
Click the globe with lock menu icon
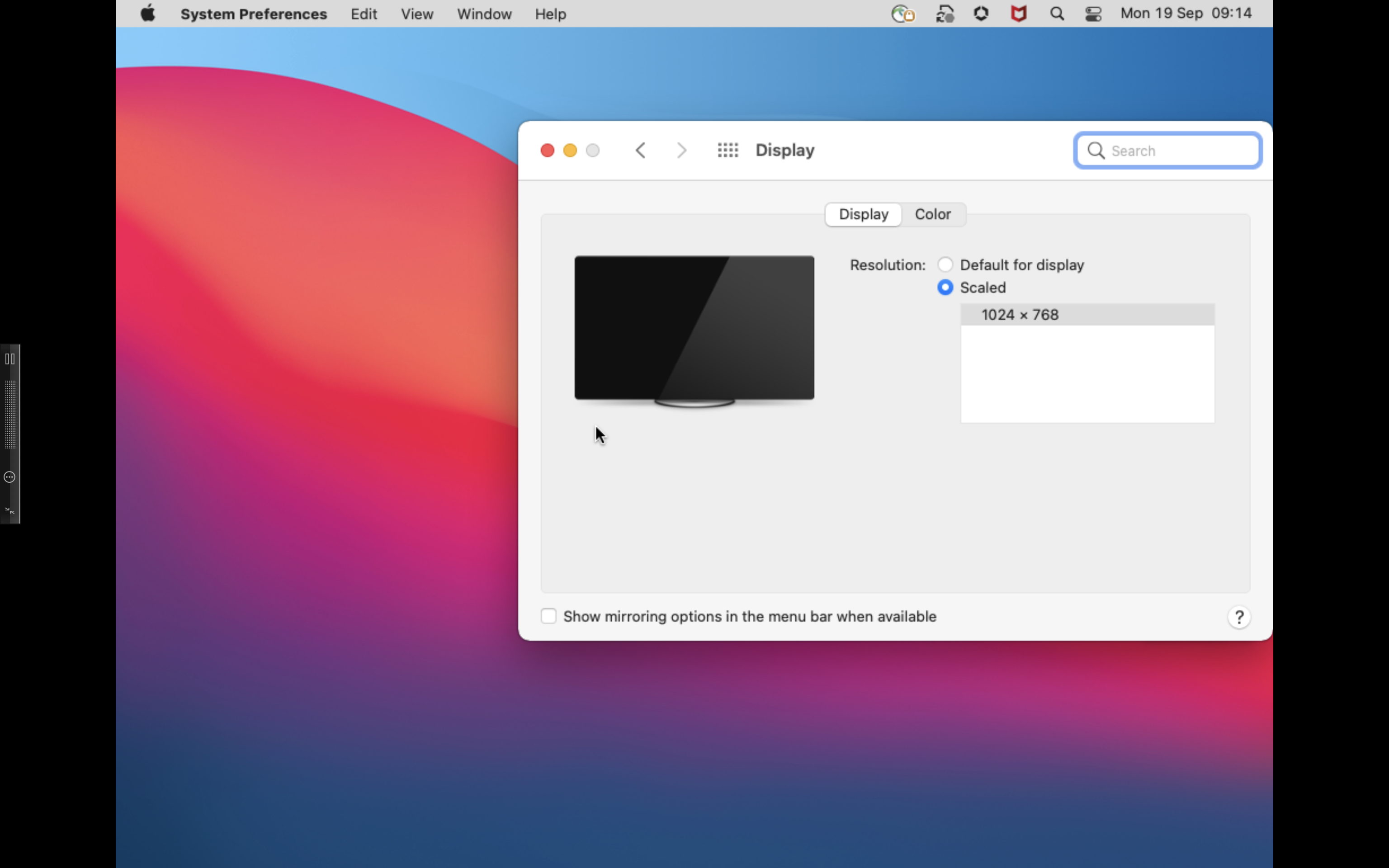click(902, 14)
